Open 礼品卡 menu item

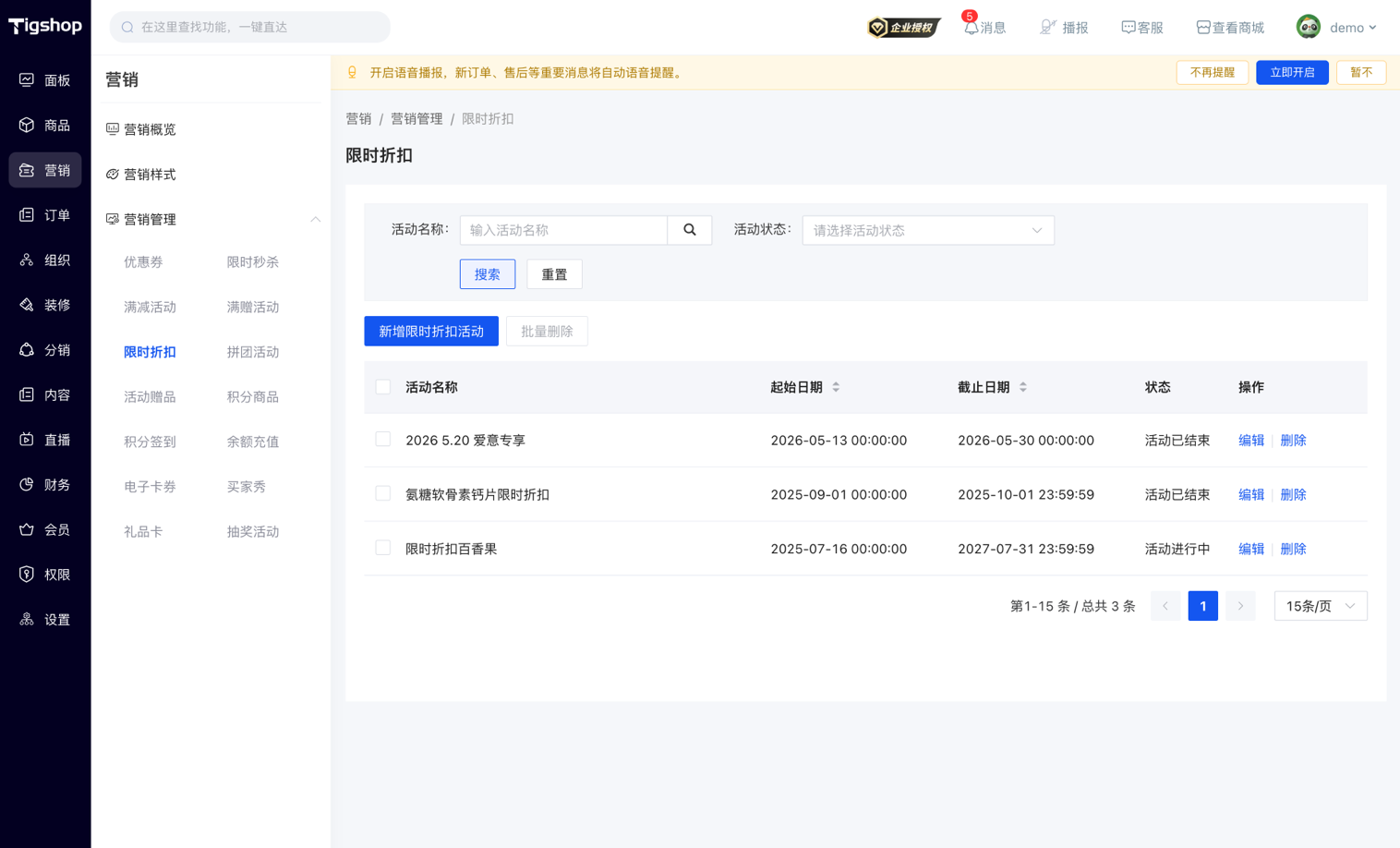[143, 531]
